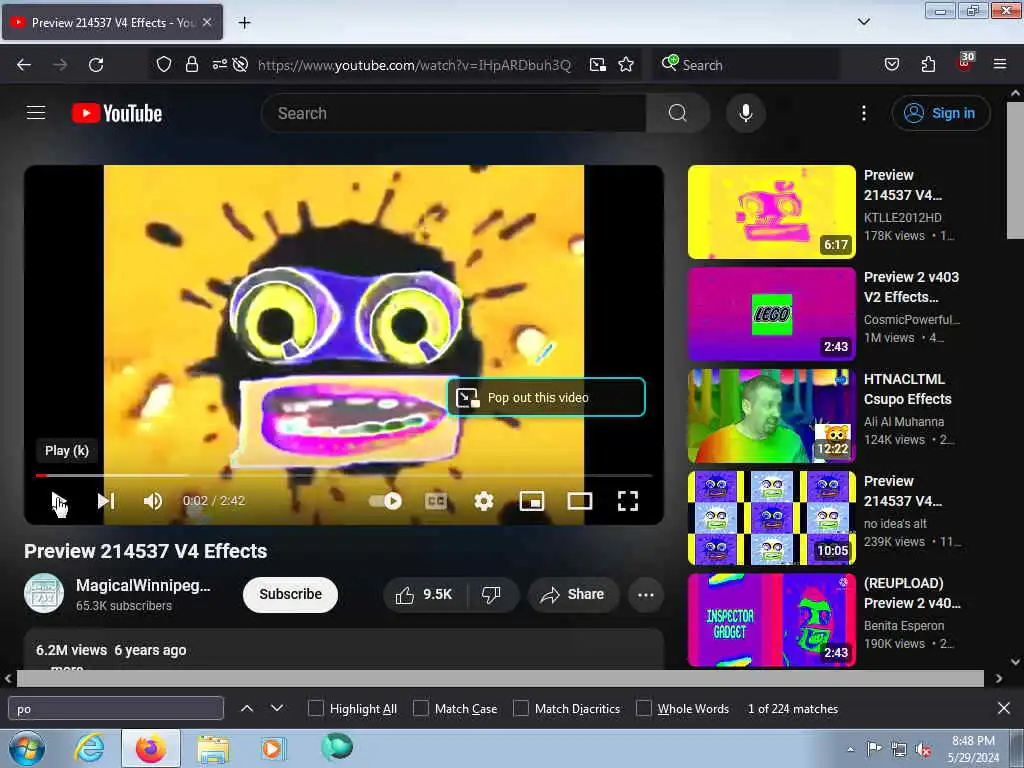Open Windows Start button

click(26, 748)
